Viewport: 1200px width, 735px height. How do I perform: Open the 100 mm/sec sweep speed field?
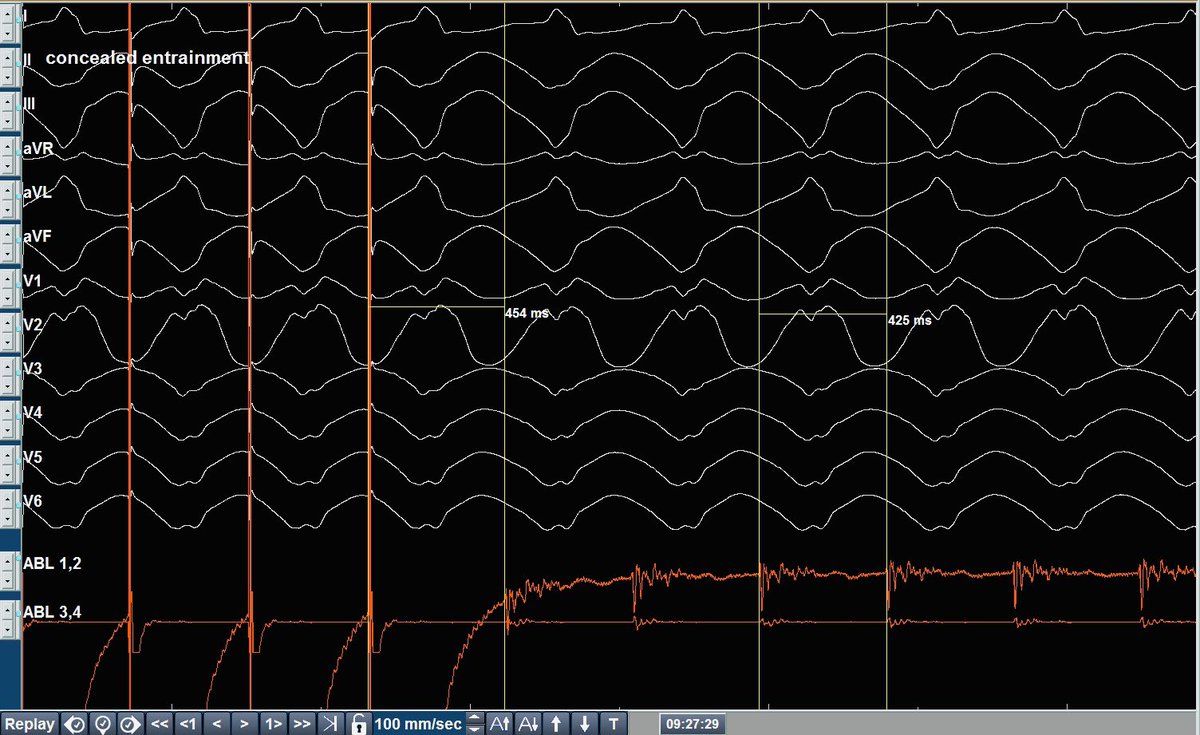419,724
